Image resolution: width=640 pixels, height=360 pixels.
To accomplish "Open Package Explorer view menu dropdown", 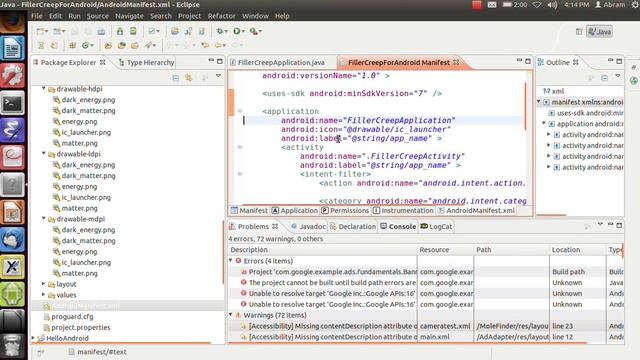I will pyautogui.click(x=218, y=76).
